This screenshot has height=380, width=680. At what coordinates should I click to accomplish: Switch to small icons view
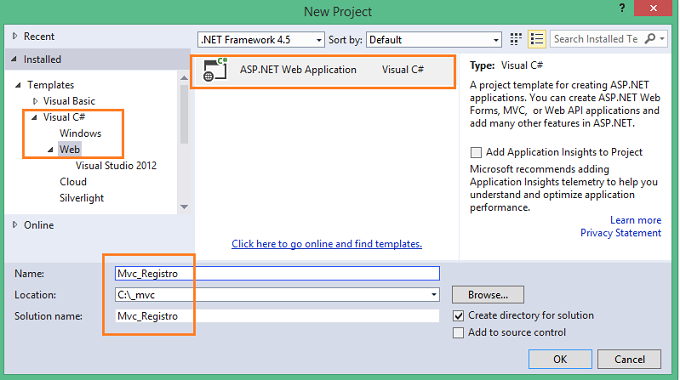pyautogui.click(x=515, y=39)
